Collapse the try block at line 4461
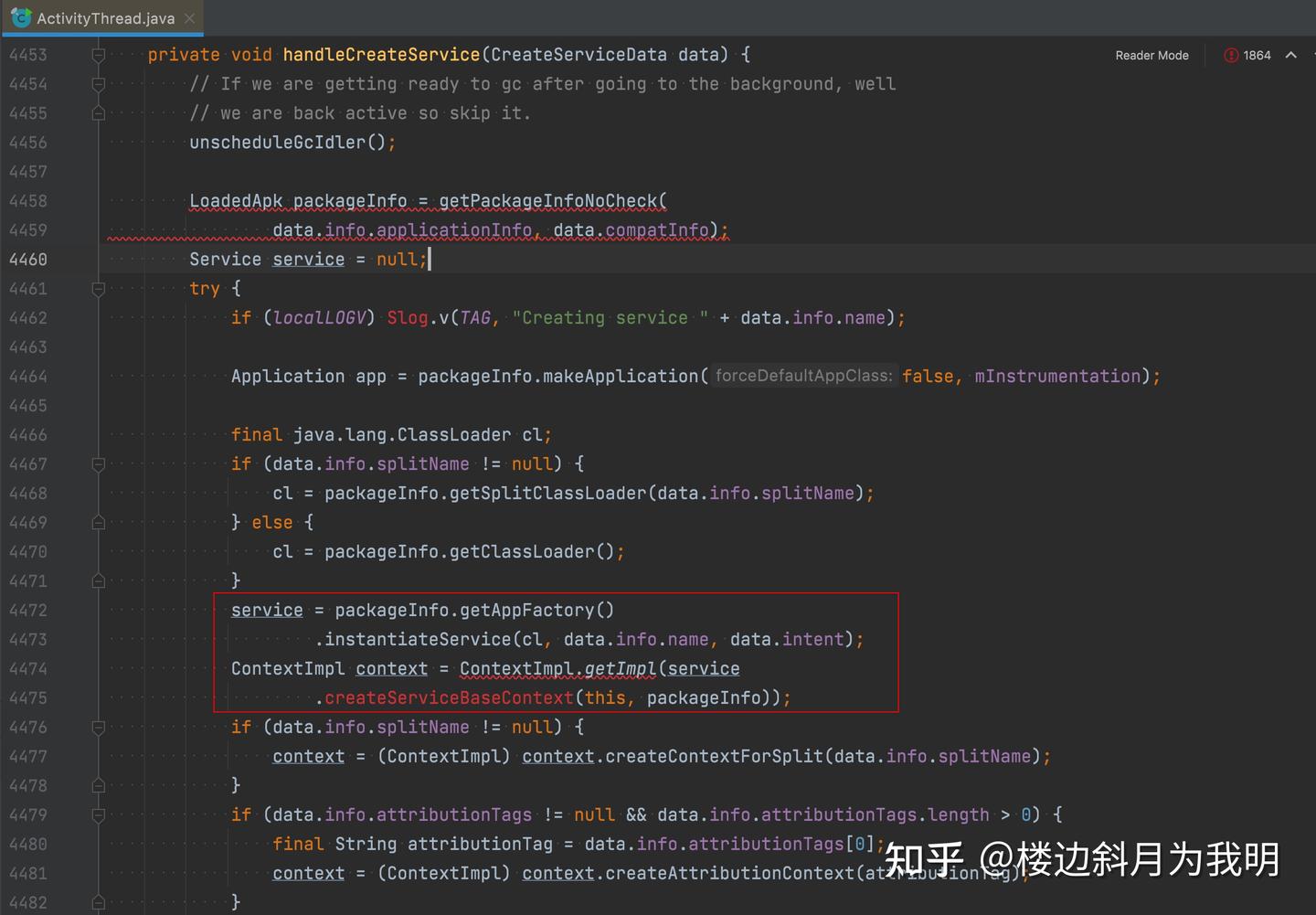Viewport: 1316px width, 915px height. (x=99, y=289)
